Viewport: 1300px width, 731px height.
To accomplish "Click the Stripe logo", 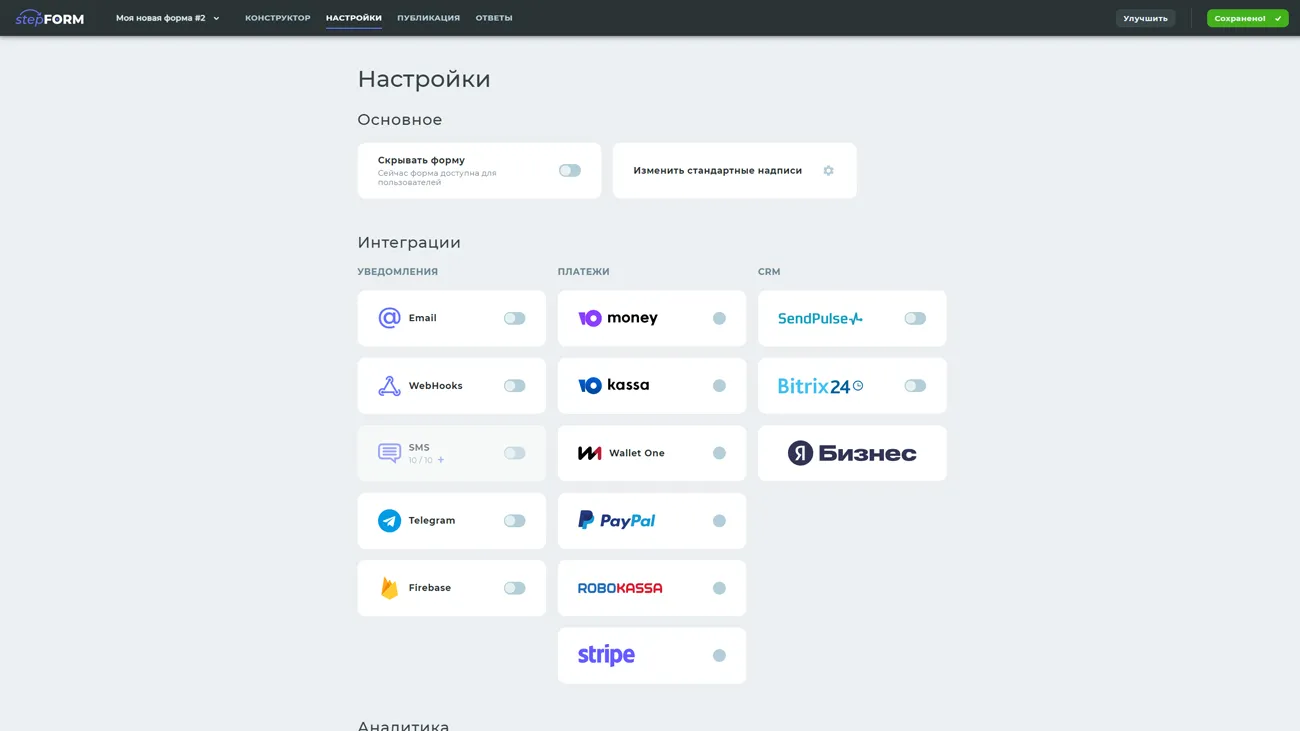I will pyautogui.click(x=606, y=656).
